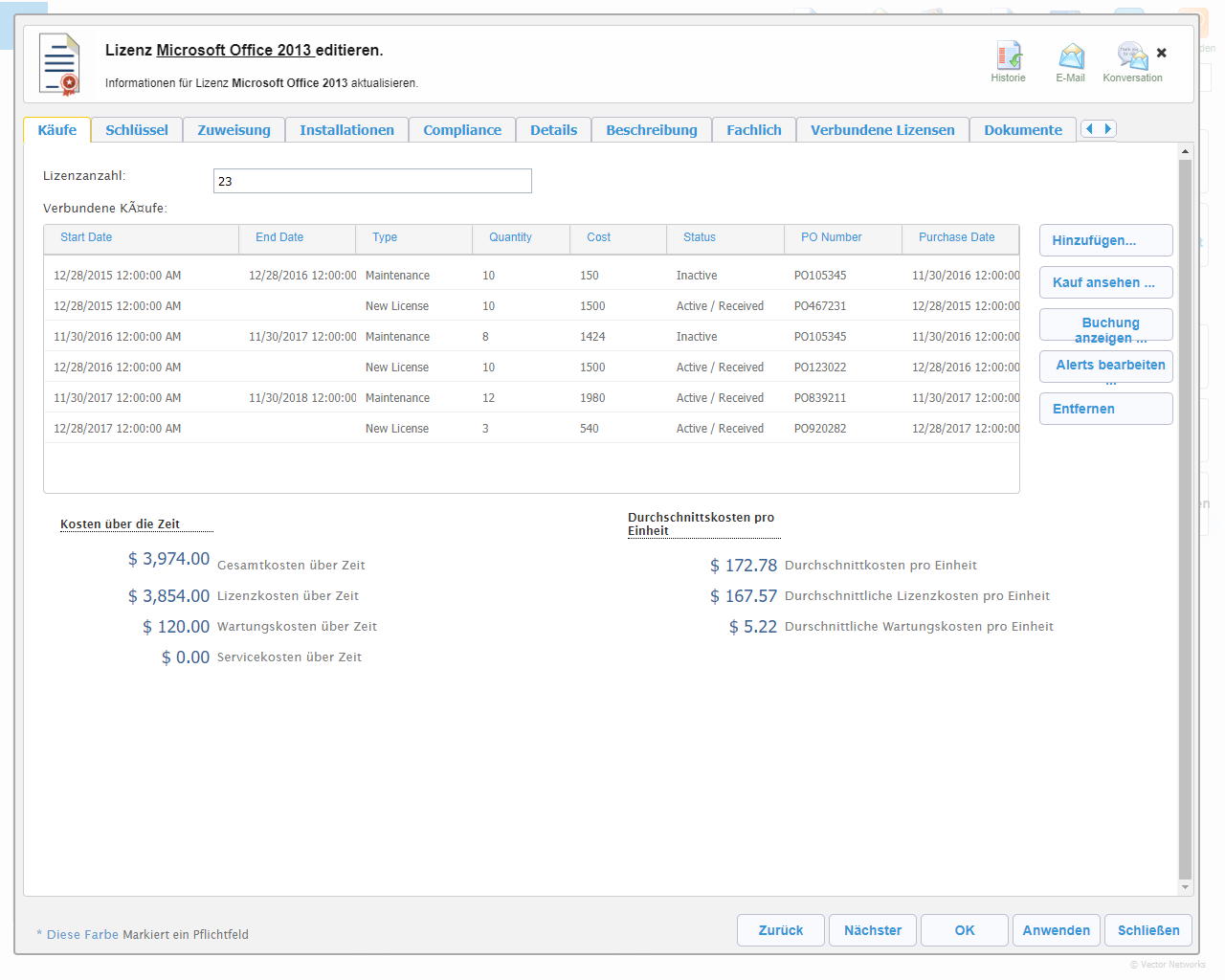Click cost value 1424
Image resolution: width=1225 pixels, height=980 pixels.
(592, 337)
